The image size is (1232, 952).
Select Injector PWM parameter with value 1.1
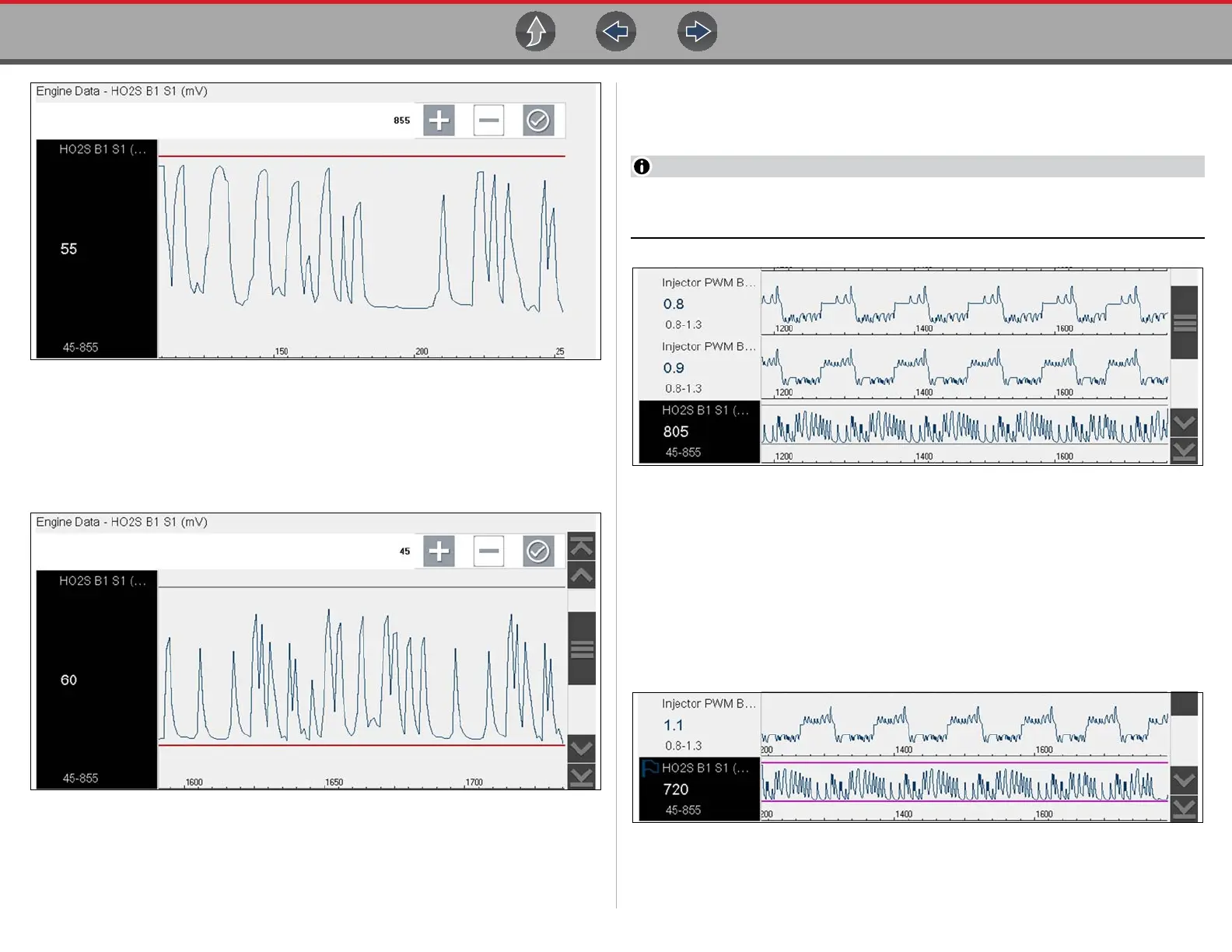(x=699, y=725)
